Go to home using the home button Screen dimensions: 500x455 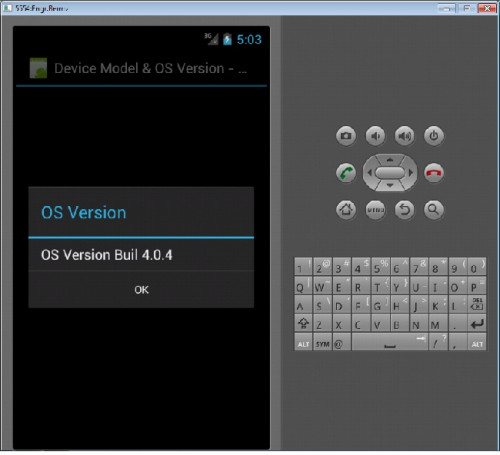pyautogui.click(x=346, y=210)
